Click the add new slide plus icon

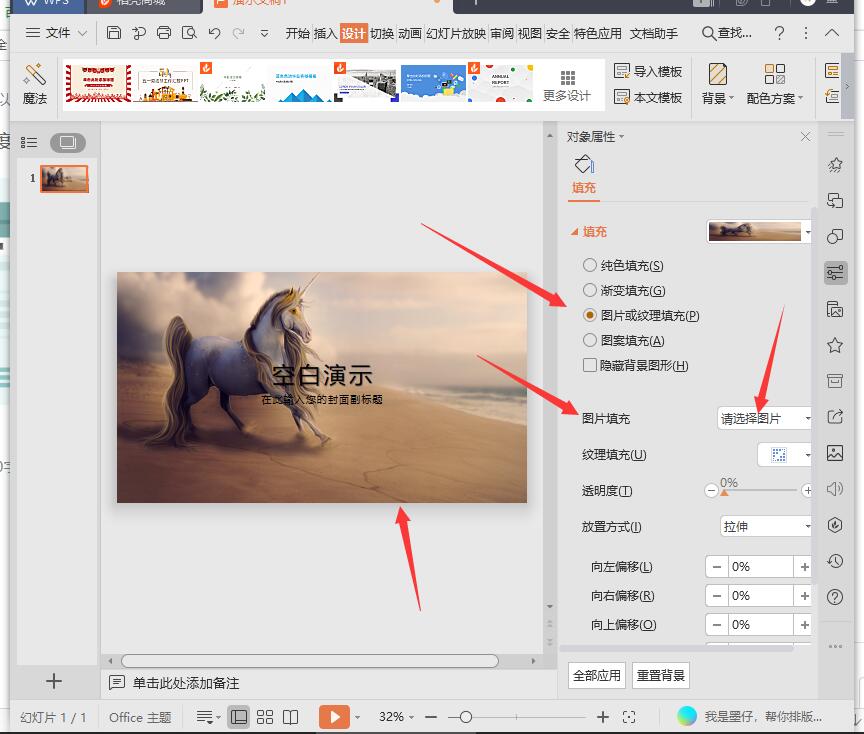[54, 682]
